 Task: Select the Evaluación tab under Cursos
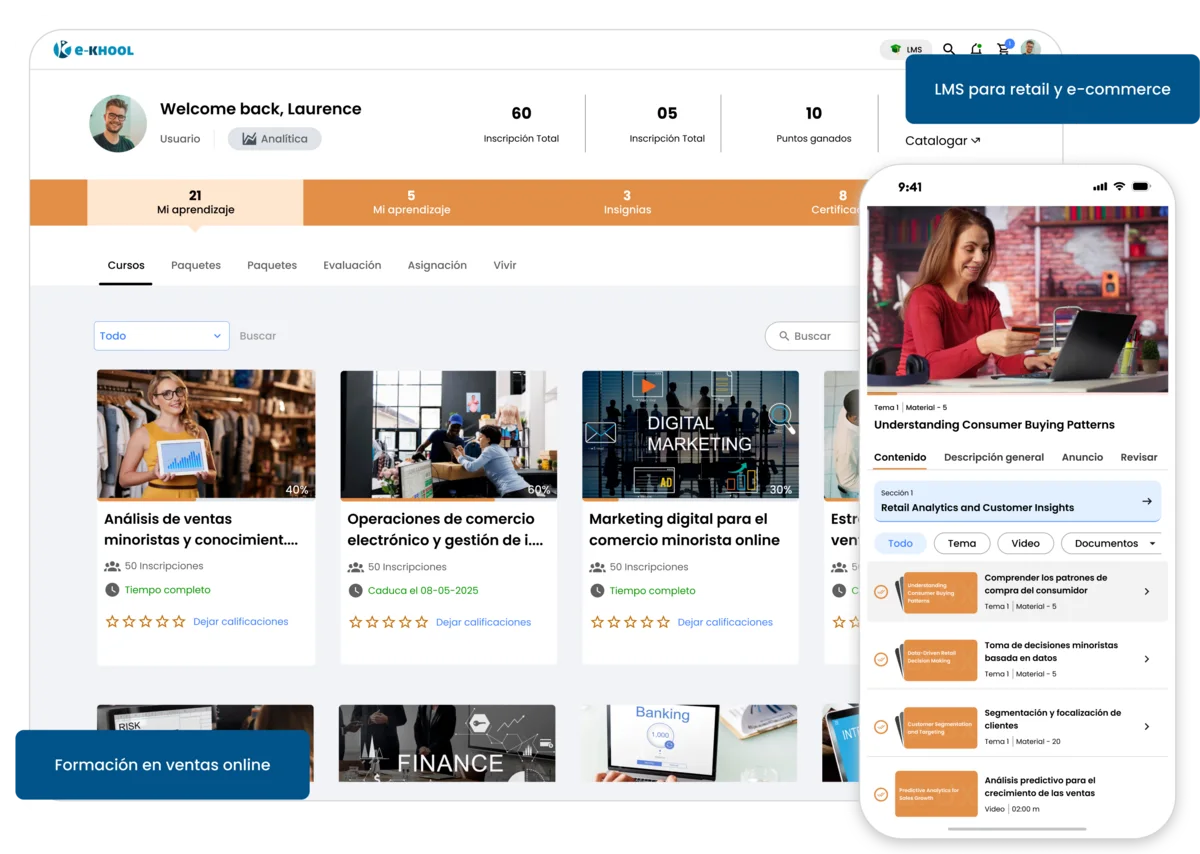[x=352, y=265]
